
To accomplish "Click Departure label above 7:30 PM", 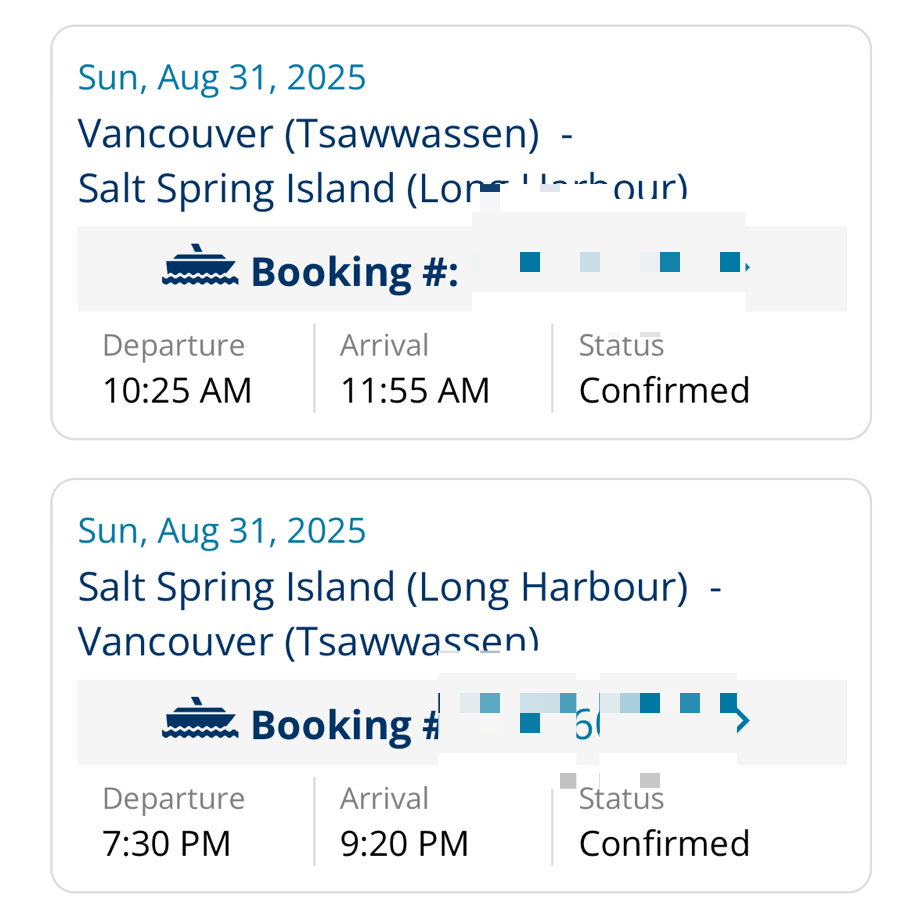I will pos(173,798).
